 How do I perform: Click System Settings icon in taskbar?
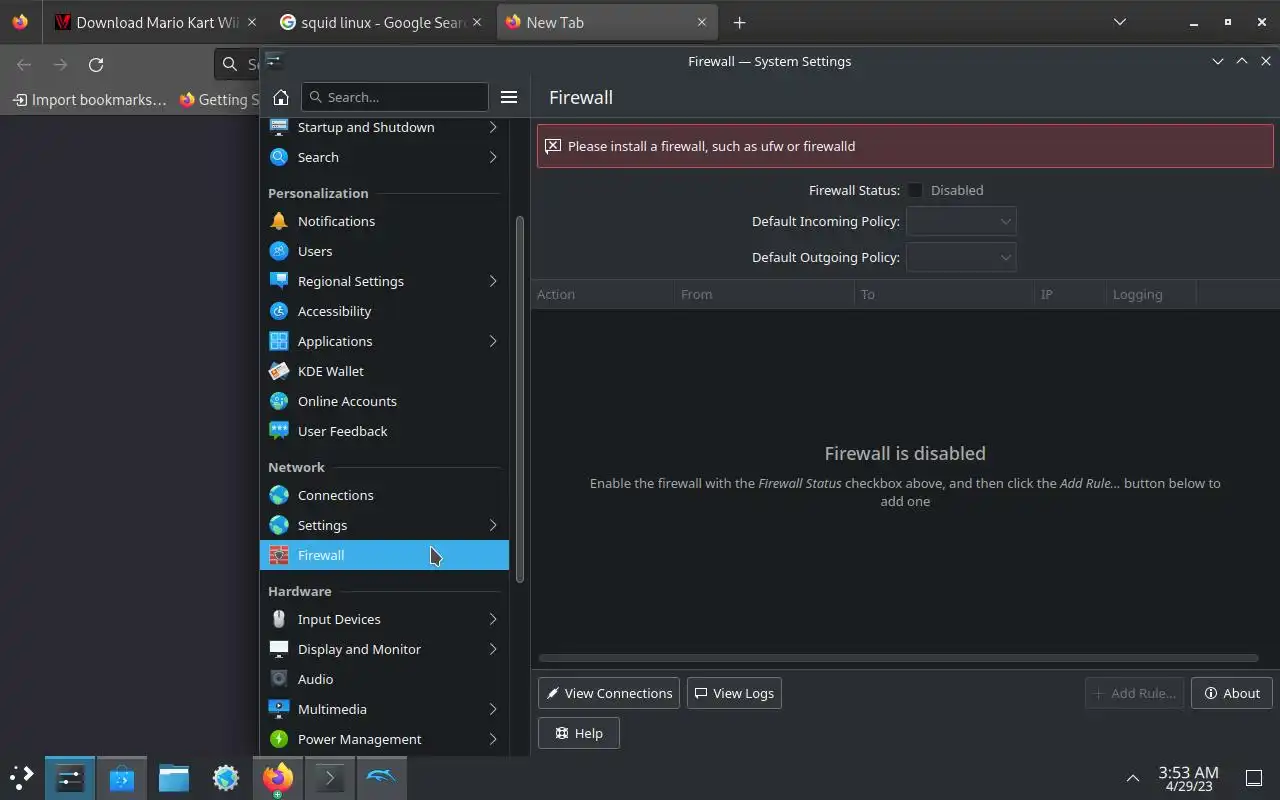pyautogui.click(x=70, y=777)
